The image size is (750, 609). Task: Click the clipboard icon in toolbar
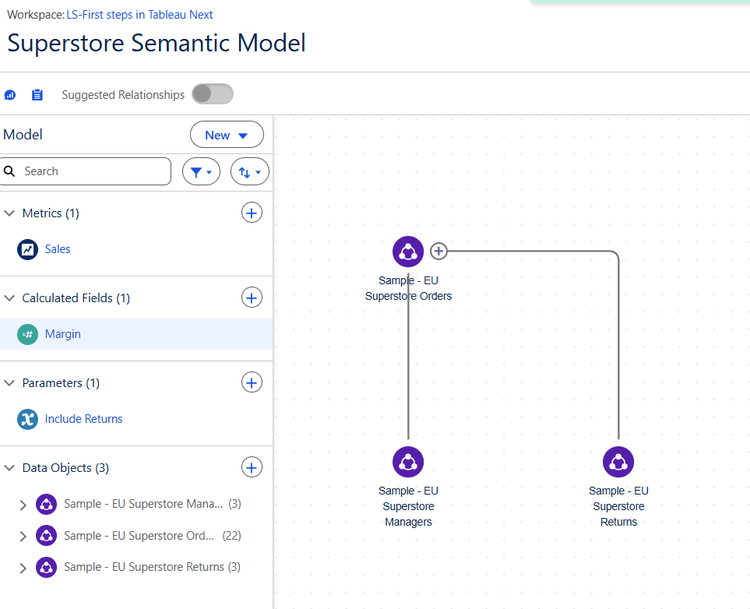tap(37, 95)
